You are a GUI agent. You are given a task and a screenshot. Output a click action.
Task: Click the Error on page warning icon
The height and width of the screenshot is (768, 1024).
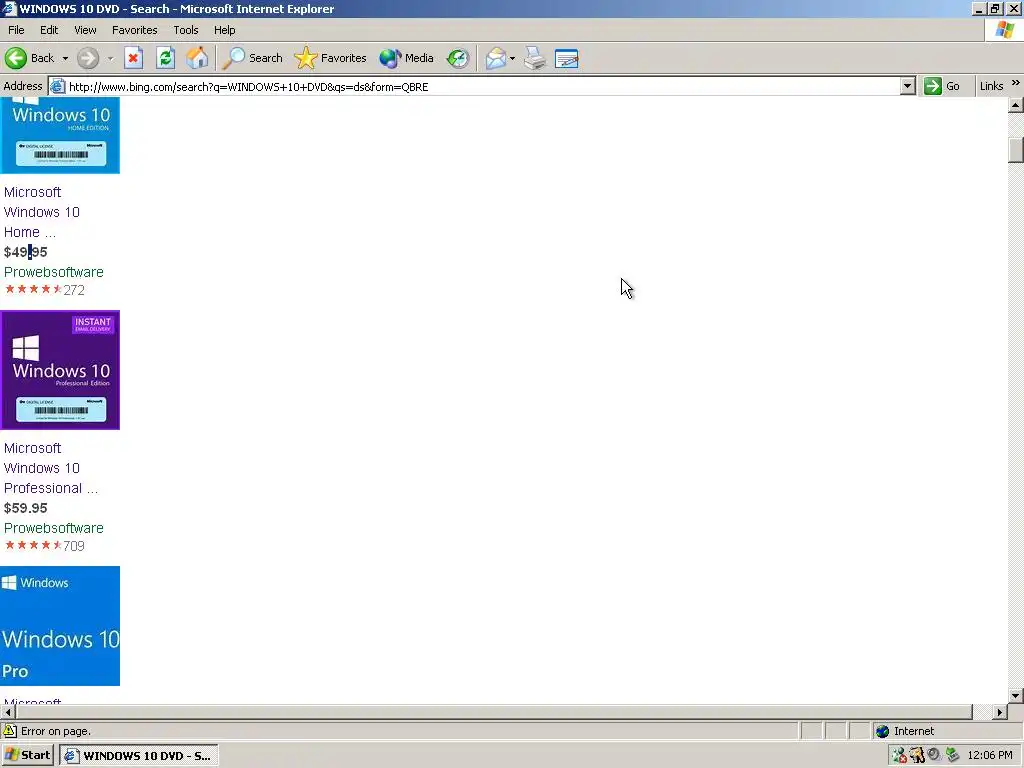pyautogui.click(x=10, y=731)
